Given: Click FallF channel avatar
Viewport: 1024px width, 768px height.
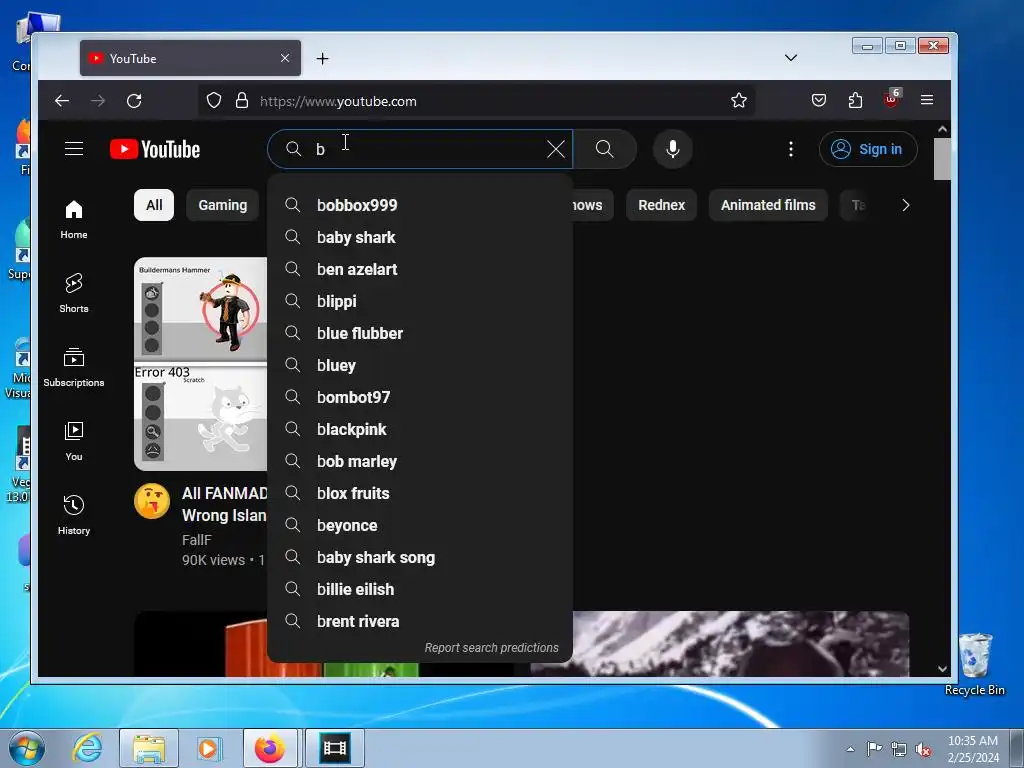Looking at the screenshot, I should click(152, 501).
